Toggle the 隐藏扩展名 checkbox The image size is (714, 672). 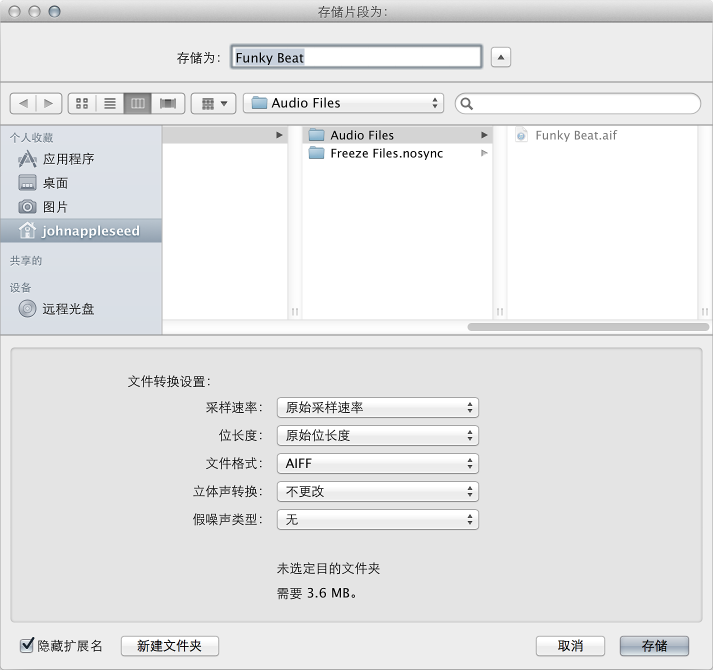pos(27,646)
